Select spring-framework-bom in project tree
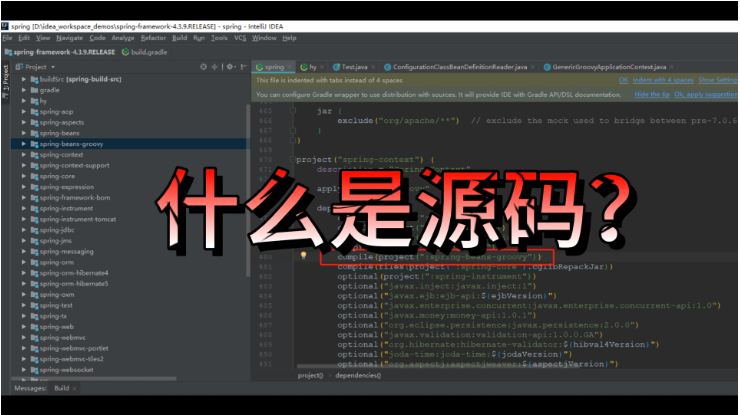The height and width of the screenshot is (415, 740). [75, 198]
